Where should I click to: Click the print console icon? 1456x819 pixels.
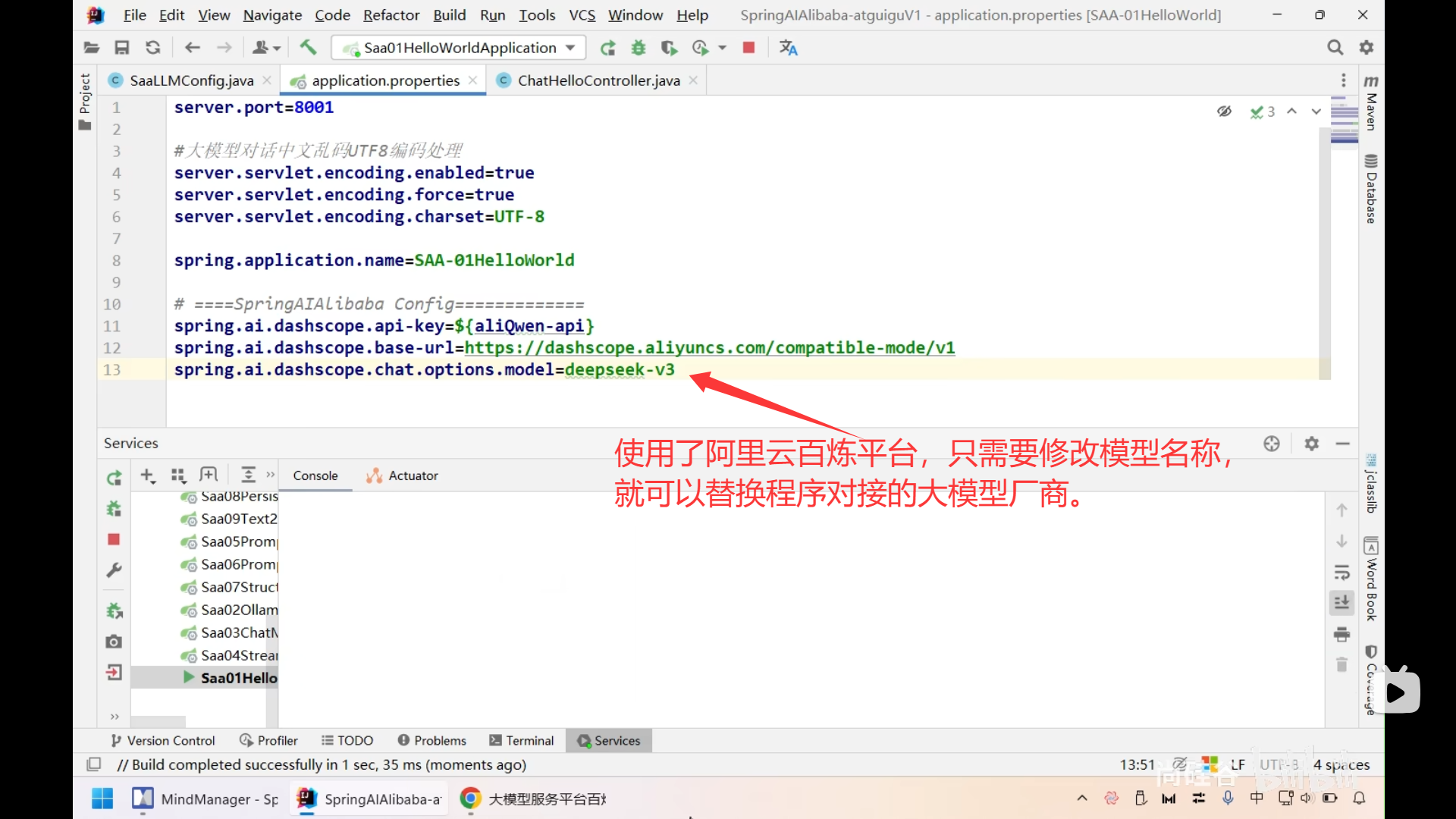click(x=1341, y=634)
